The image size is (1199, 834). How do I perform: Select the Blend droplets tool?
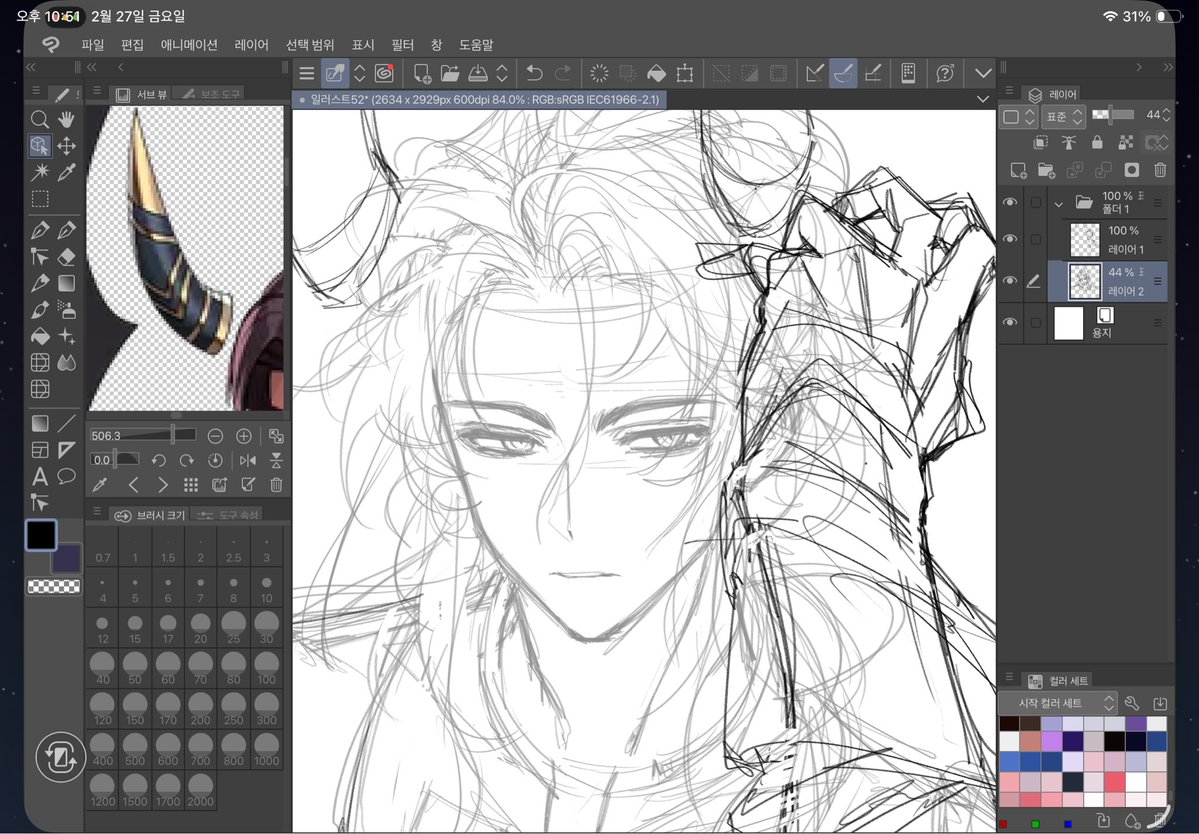click(67, 363)
